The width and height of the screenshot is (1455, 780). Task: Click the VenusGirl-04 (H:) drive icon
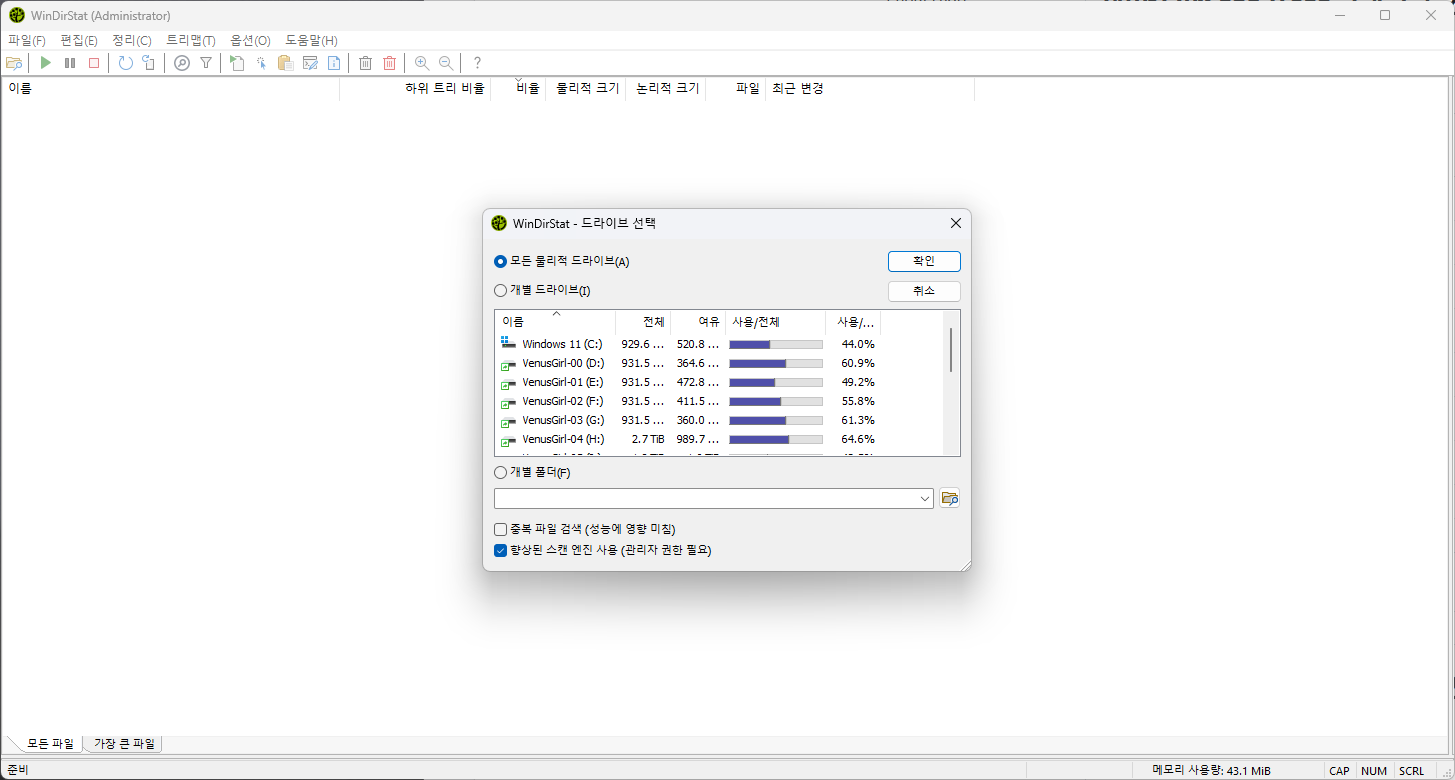click(x=508, y=439)
